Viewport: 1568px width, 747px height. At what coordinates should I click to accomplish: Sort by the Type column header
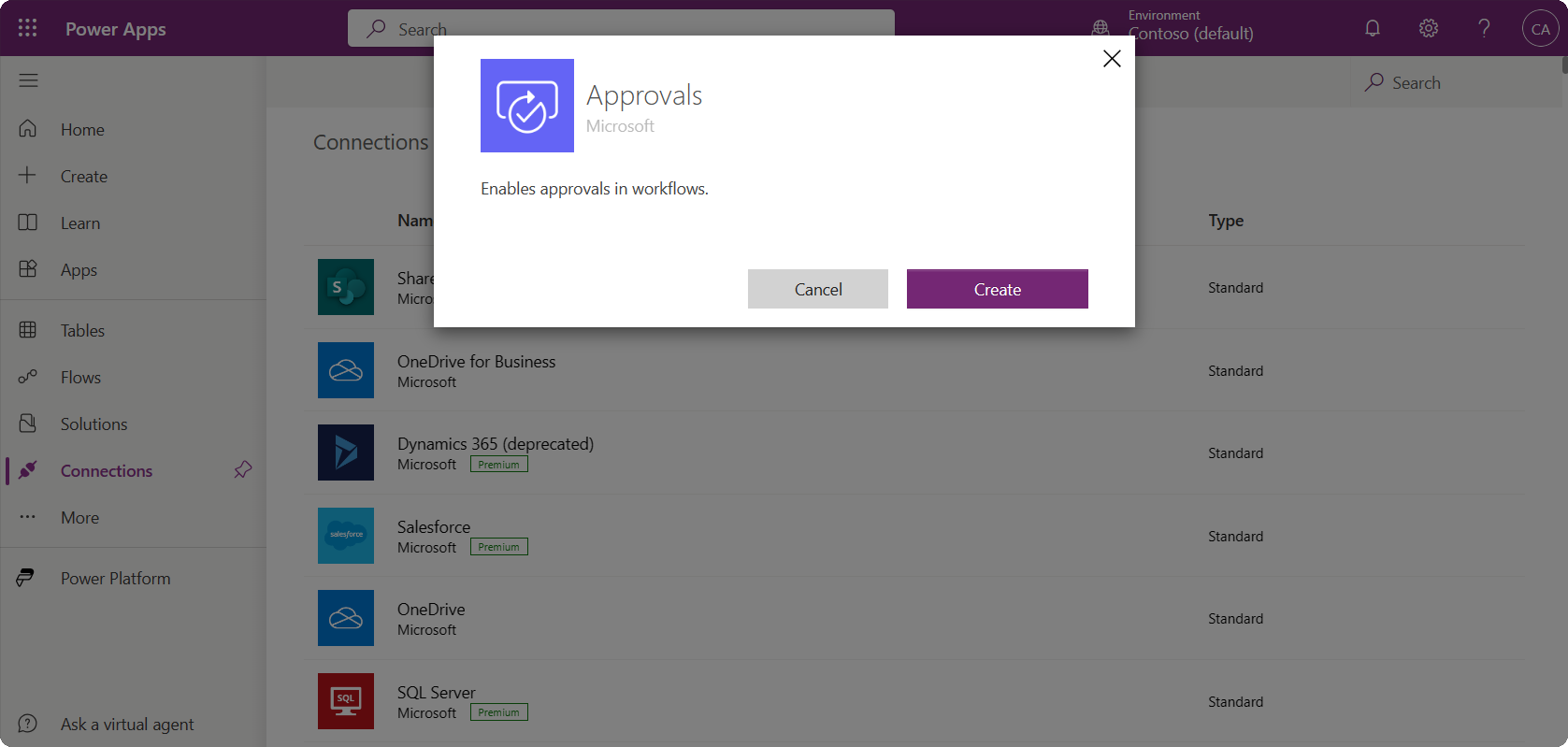point(1226,221)
